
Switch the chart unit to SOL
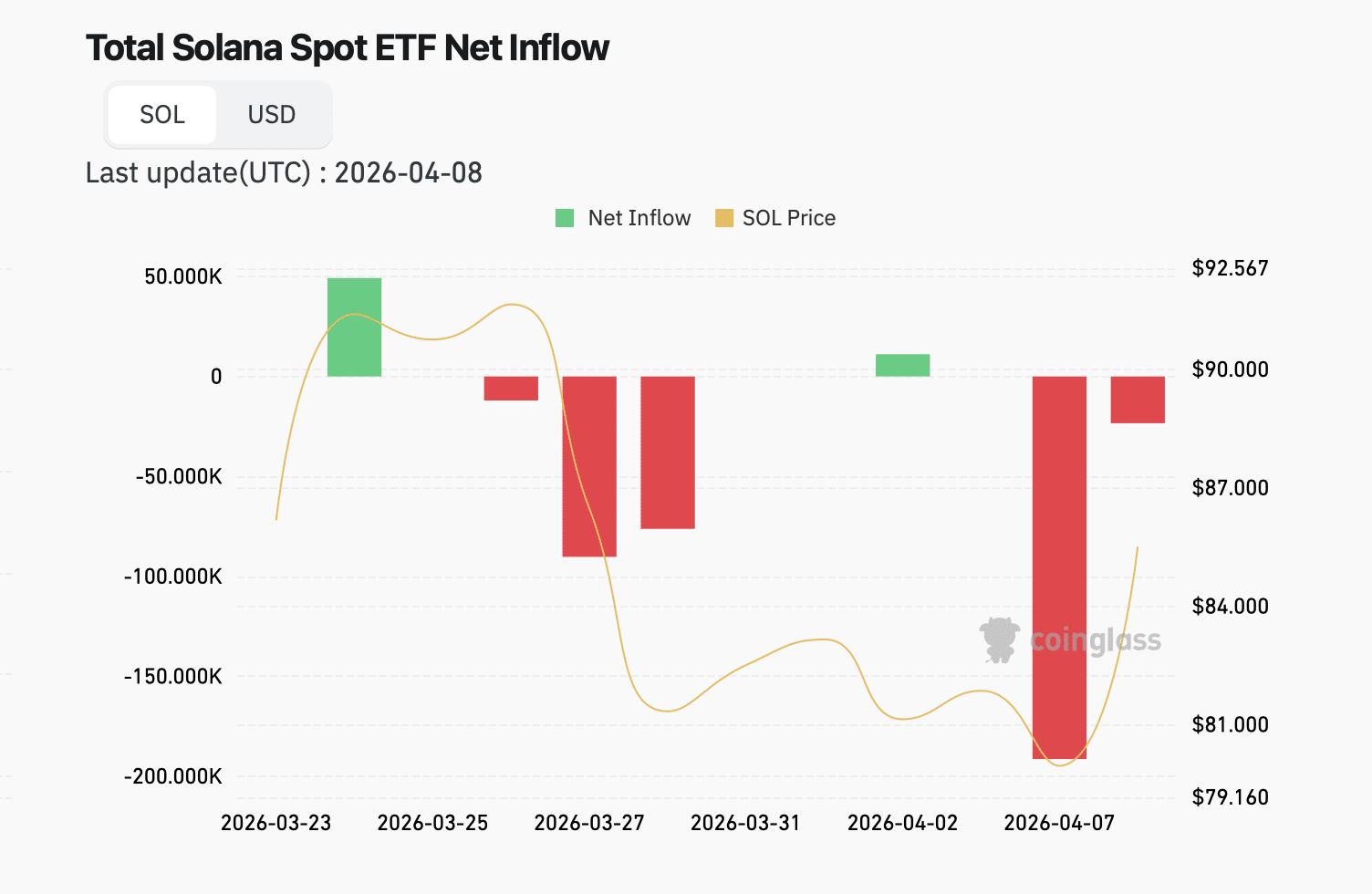pos(162,115)
